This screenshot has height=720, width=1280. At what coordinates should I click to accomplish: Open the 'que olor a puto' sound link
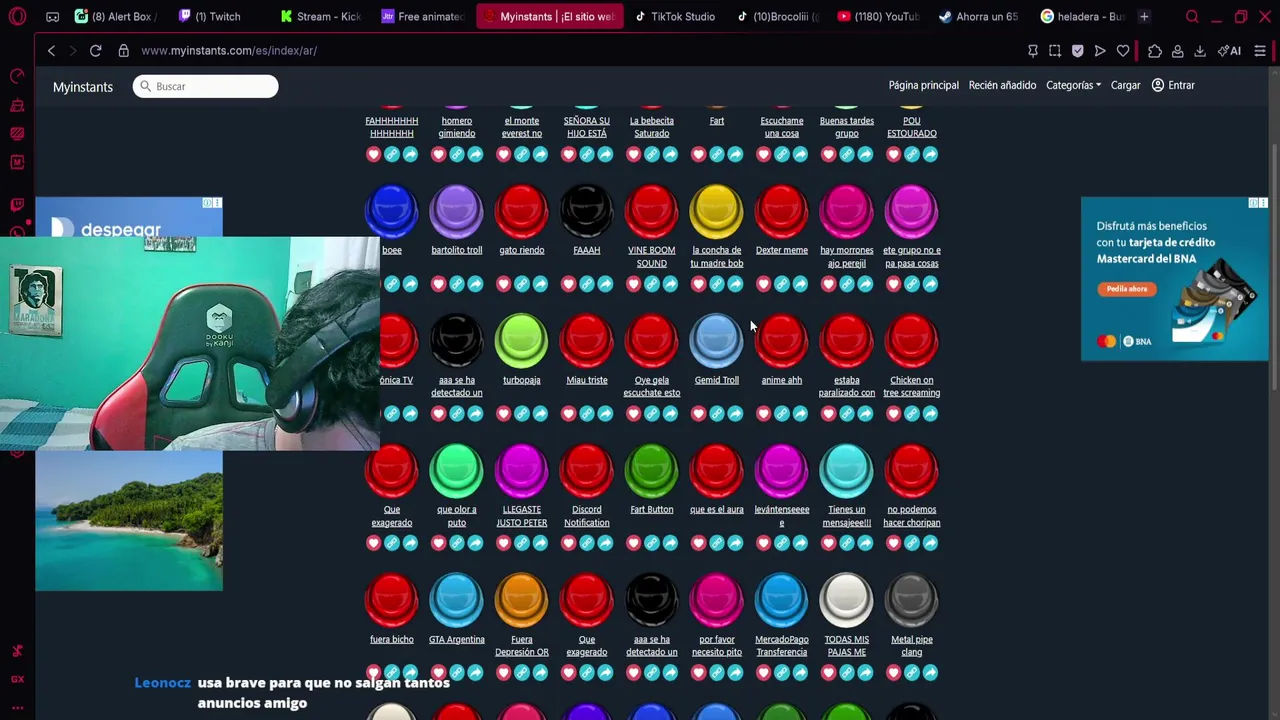pyautogui.click(x=456, y=516)
